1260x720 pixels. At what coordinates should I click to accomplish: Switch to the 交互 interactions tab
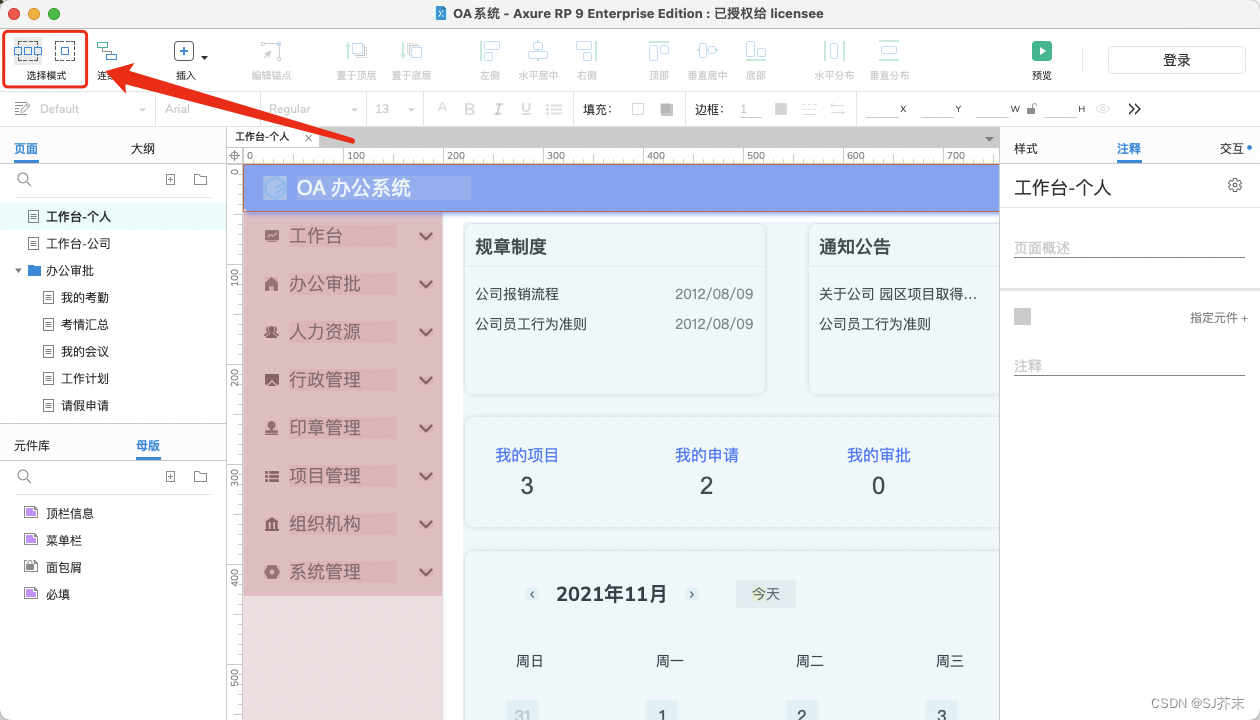[x=1232, y=148]
